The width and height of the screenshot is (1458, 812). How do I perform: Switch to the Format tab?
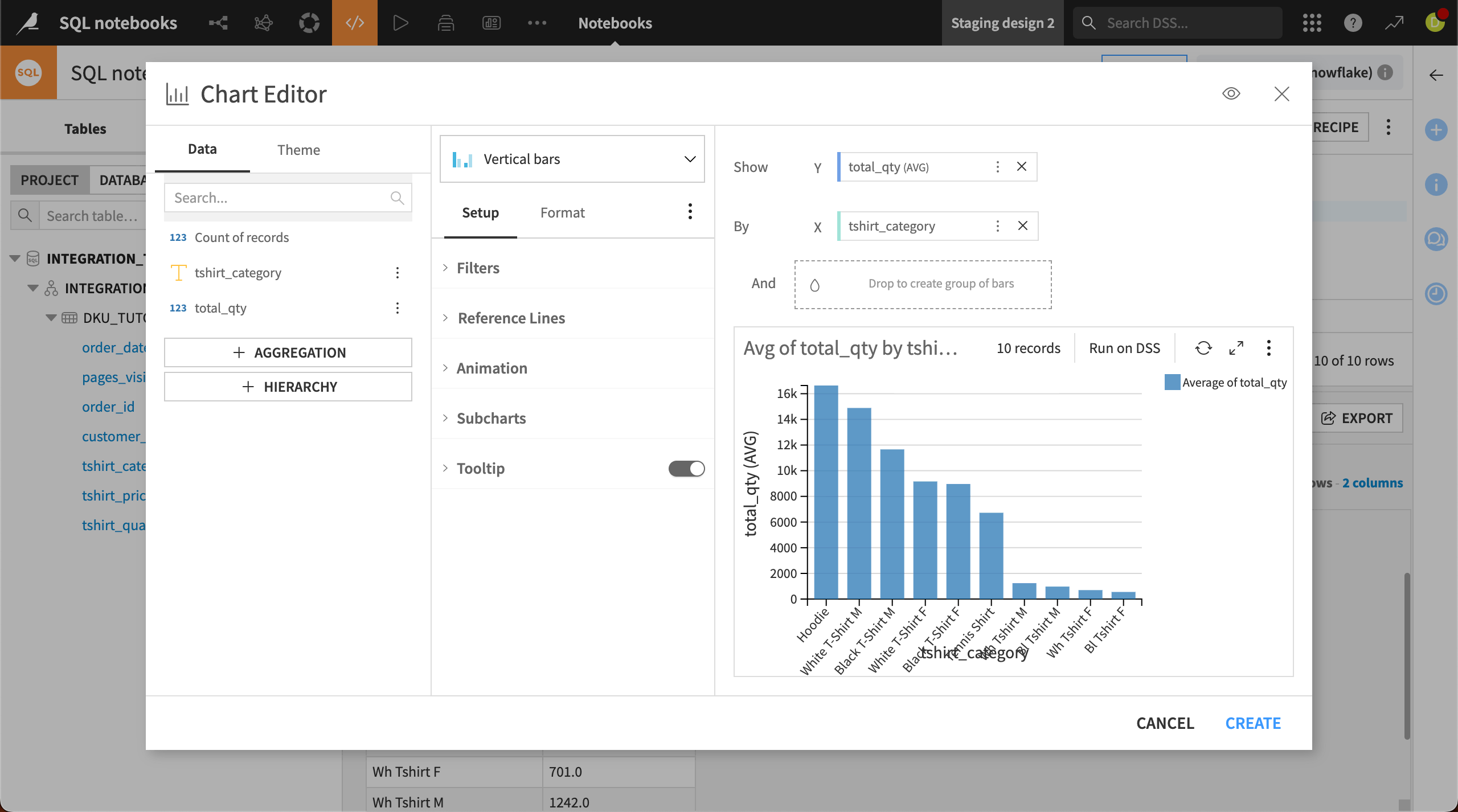coord(562,212)
